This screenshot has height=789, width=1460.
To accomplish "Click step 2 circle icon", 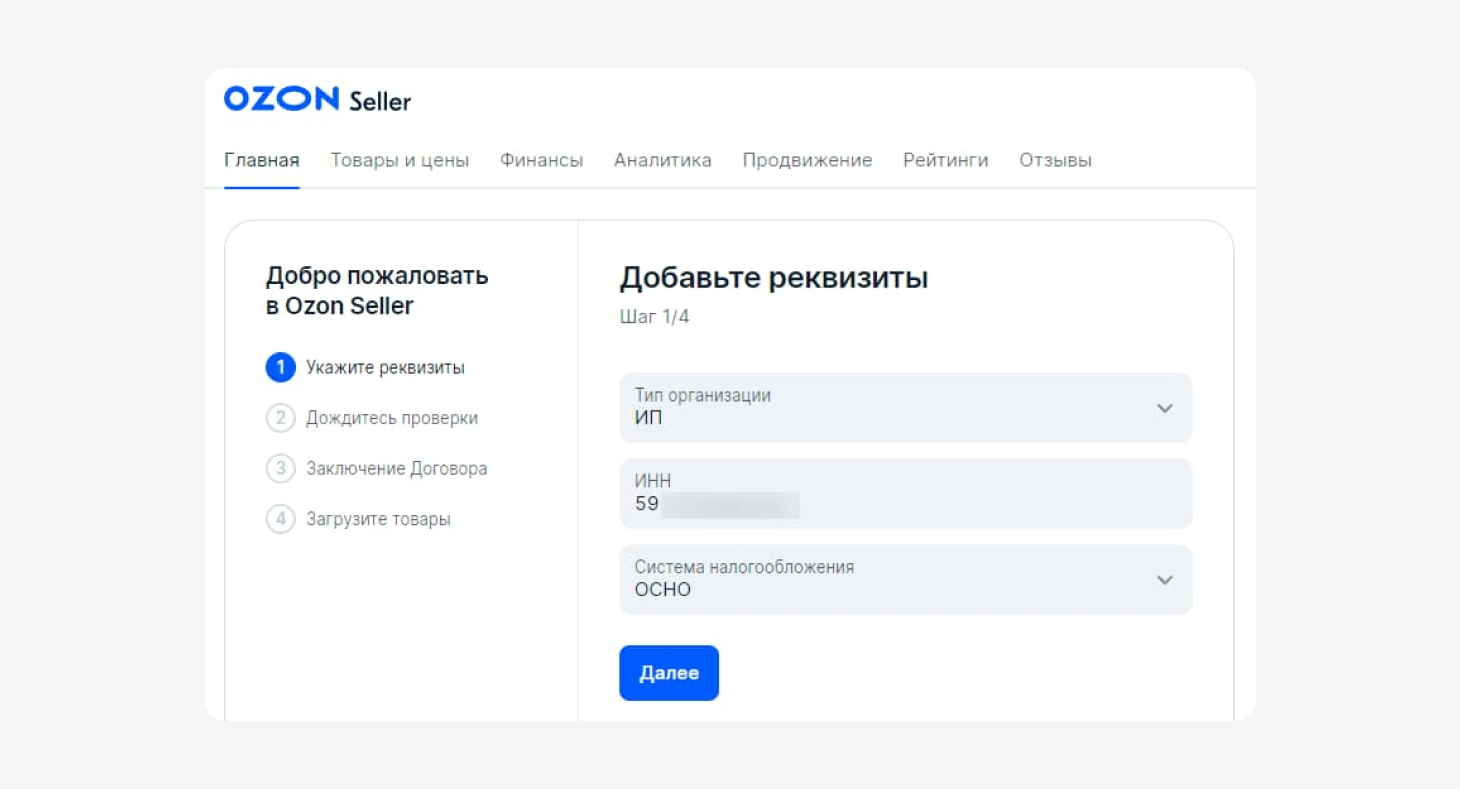I will point(280,418).
